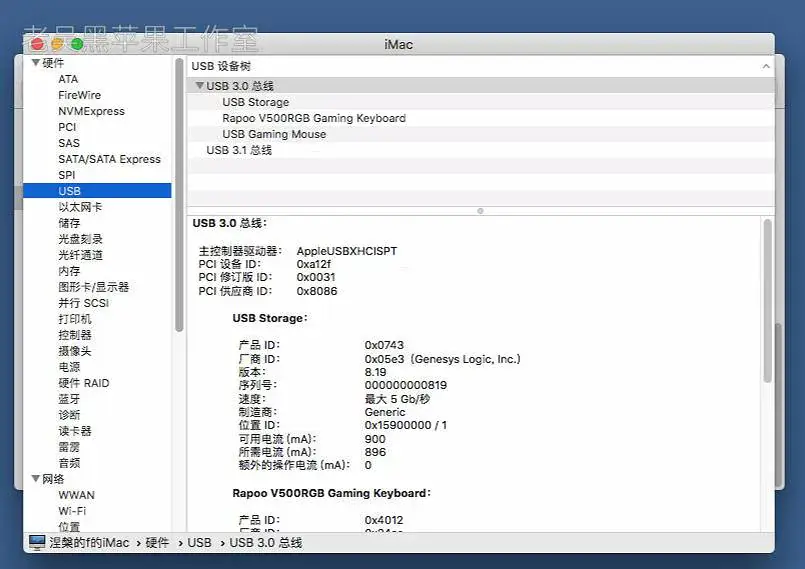
Task: Open 以太网卡 Ethernet cards section
Action: click(x=80, y=207)
